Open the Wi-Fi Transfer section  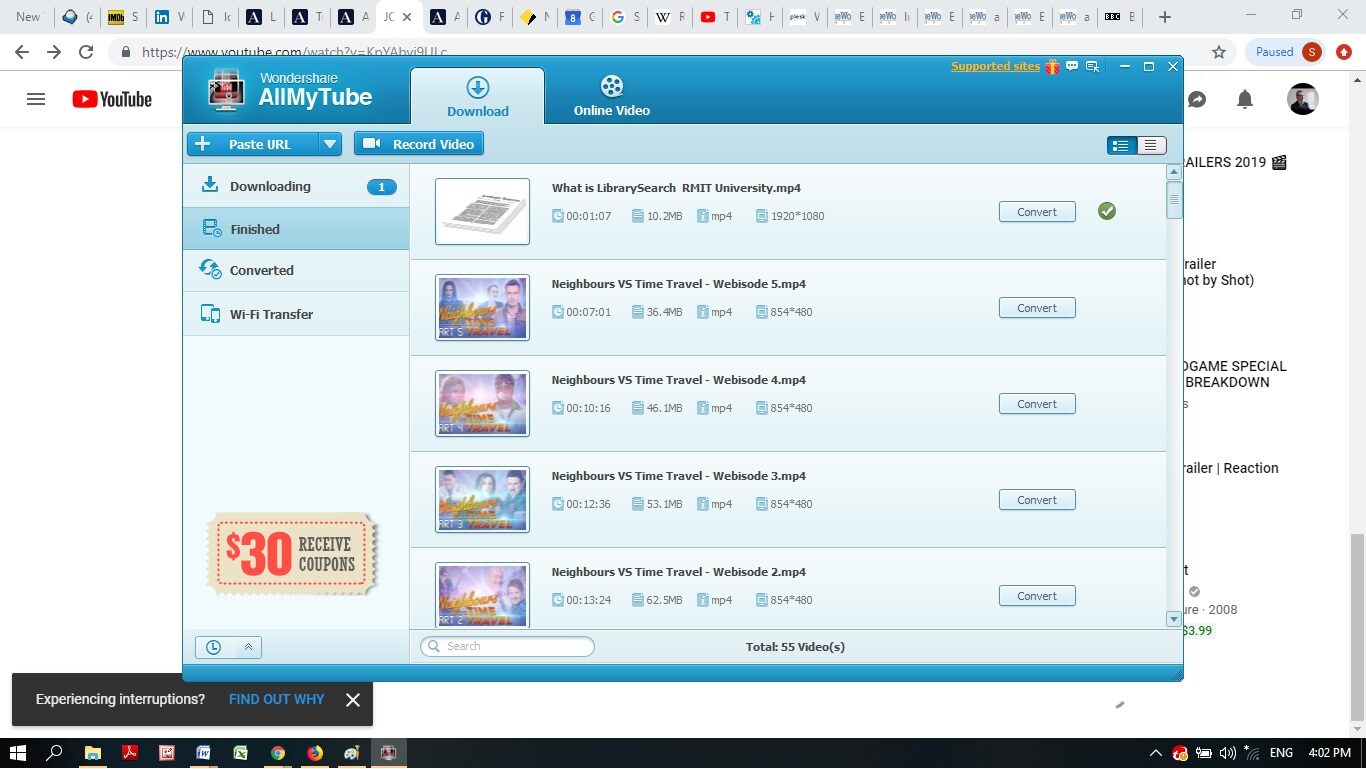(296, 314)
